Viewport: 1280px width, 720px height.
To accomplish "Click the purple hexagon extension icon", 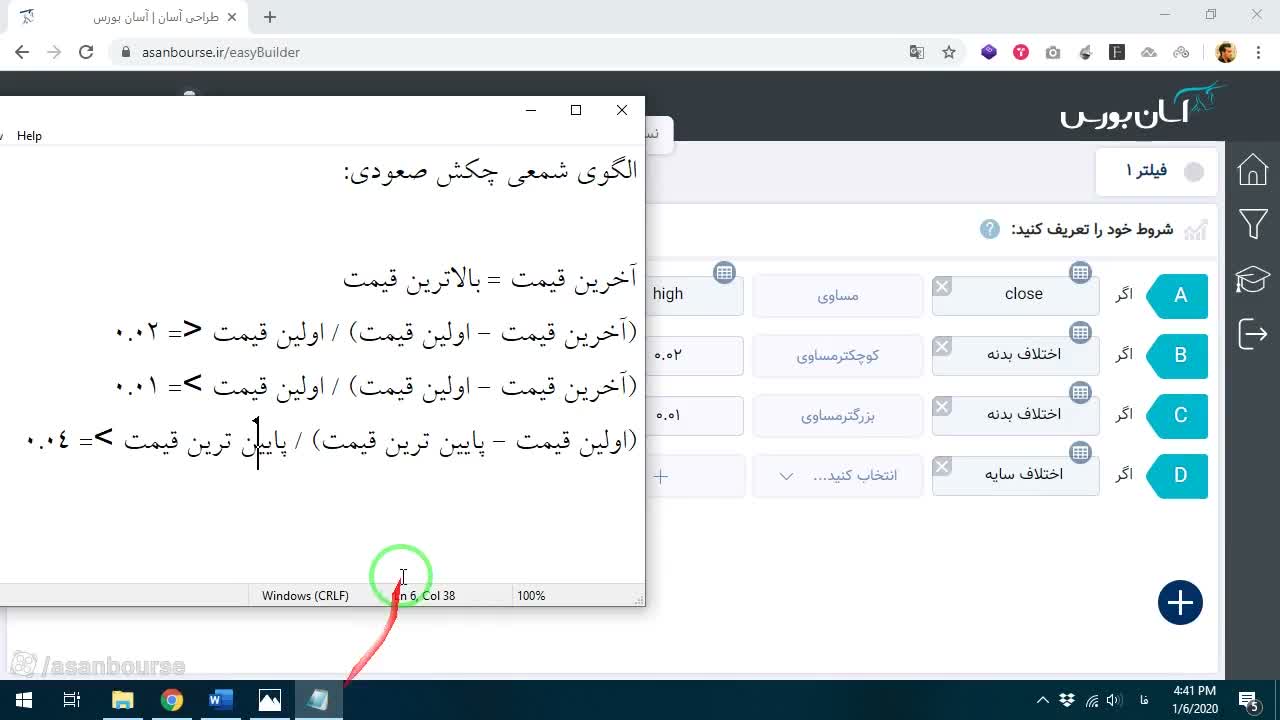I will (989, 52).
